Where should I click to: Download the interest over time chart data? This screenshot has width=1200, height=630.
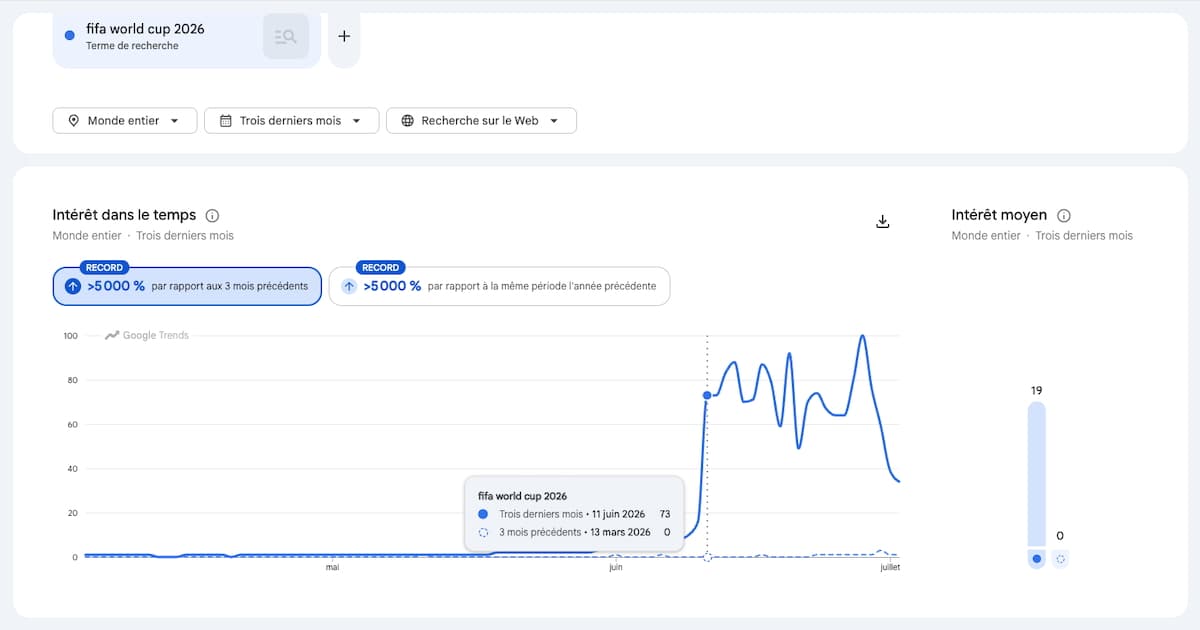882,221
